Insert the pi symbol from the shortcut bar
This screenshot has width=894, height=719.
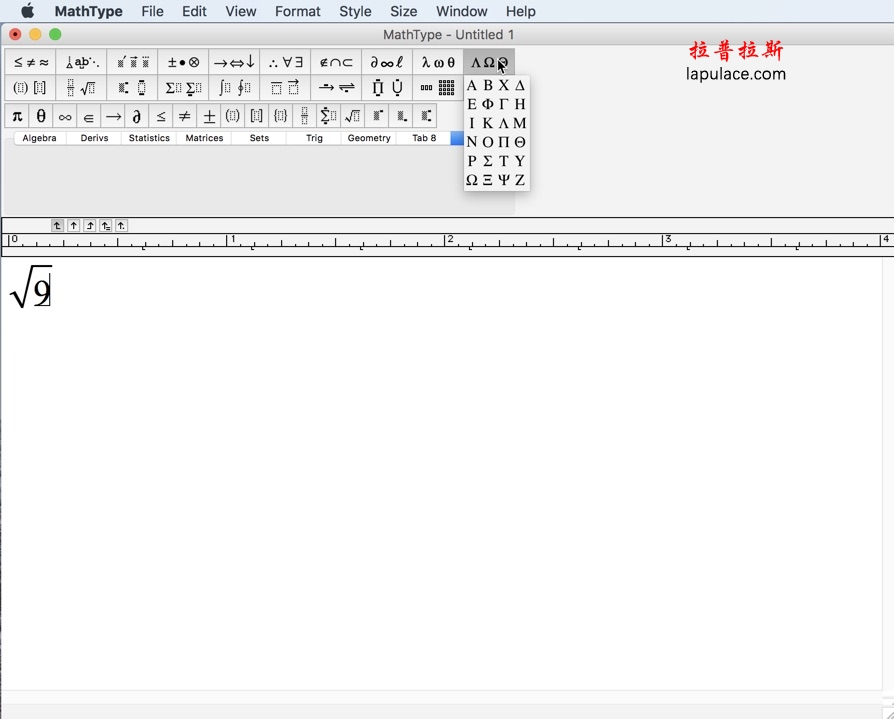[x=17, y=115]
